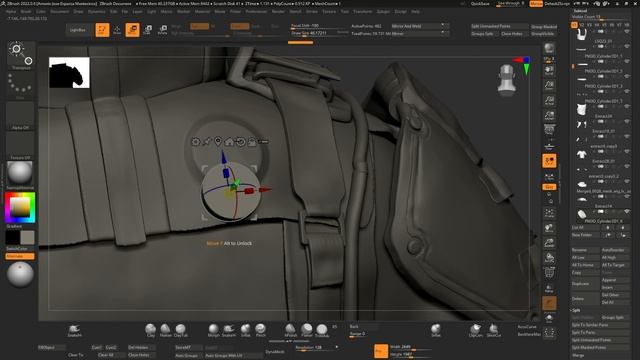Select Draw mode in top shelf
640x360 pixels.
coord(117,30)
